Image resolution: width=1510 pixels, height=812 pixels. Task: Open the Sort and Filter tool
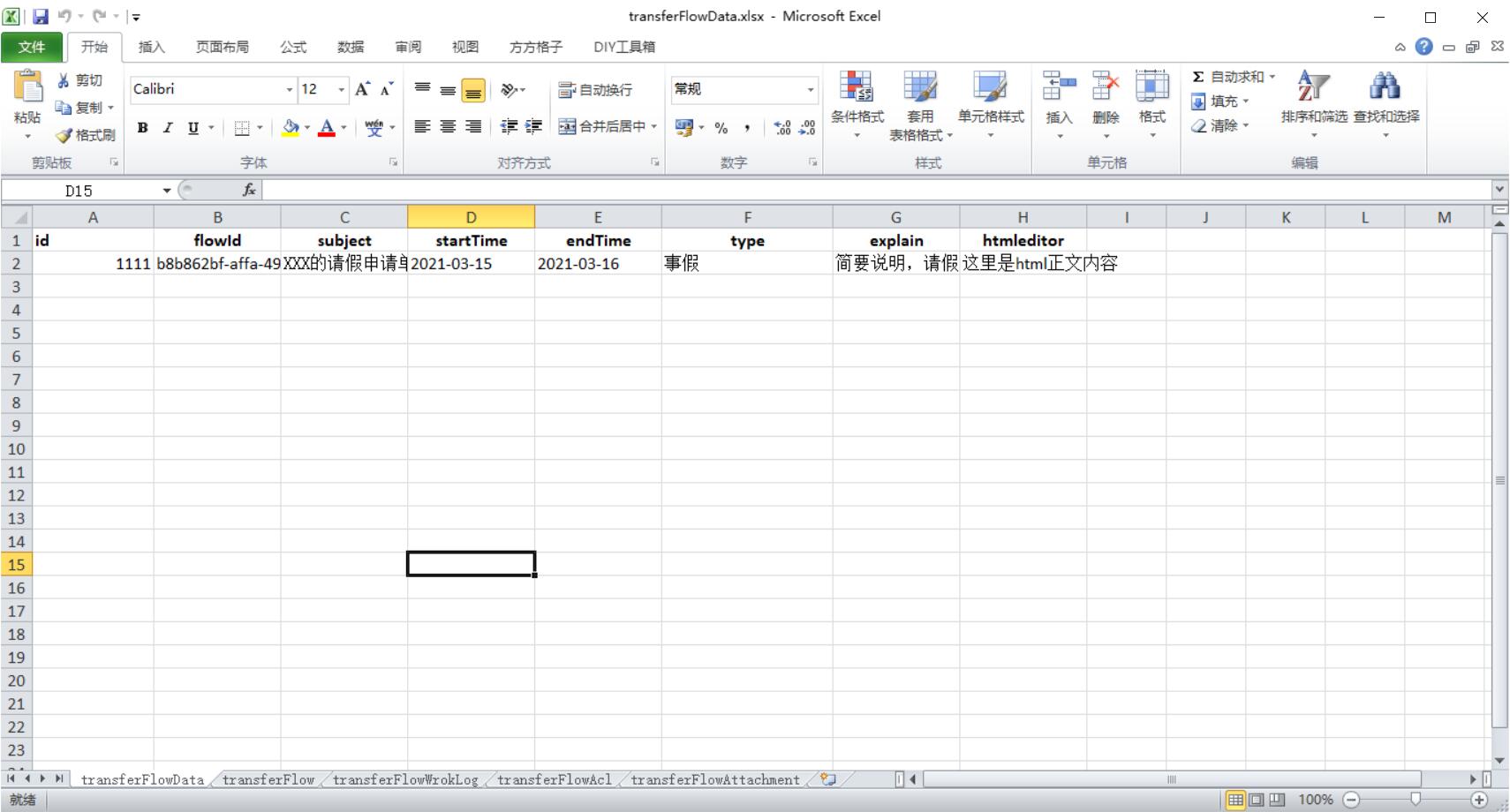click(x=1313, y=88)
